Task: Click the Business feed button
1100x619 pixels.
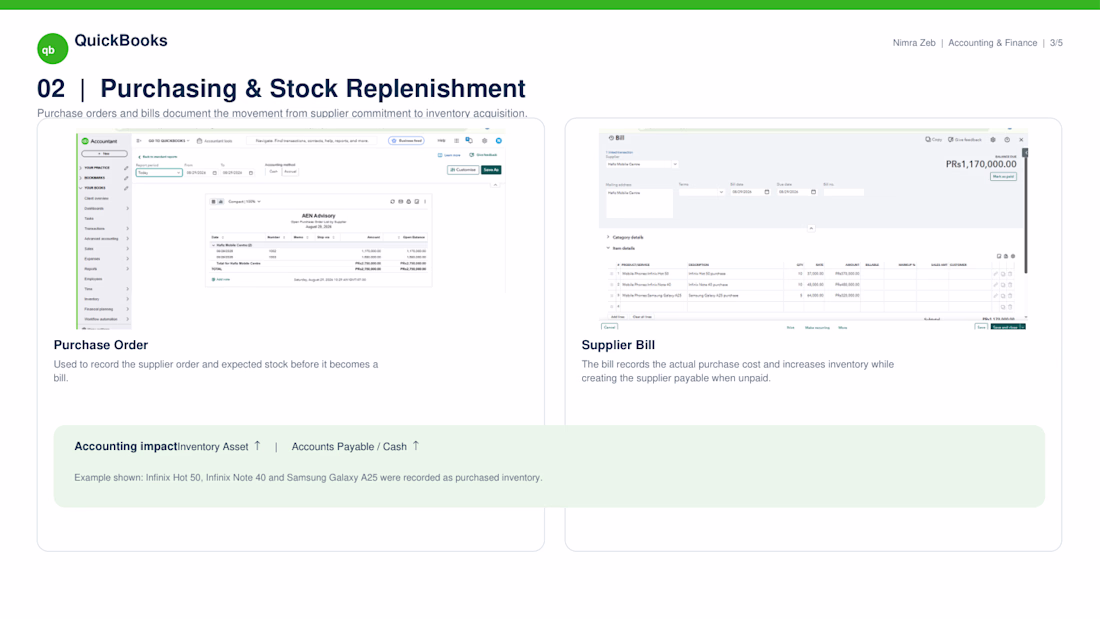Action: (x=406, y=140)
